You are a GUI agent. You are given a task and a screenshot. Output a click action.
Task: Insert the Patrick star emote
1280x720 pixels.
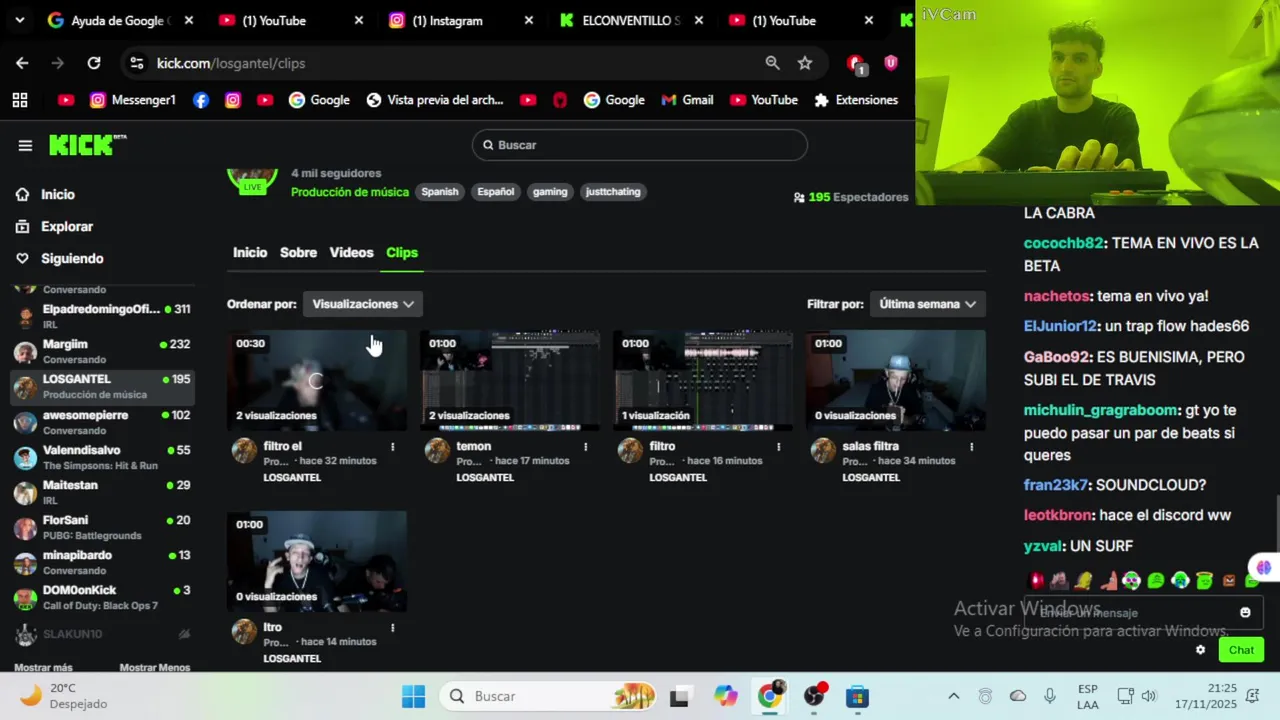pyautogui.click(x=1108, y=580)
